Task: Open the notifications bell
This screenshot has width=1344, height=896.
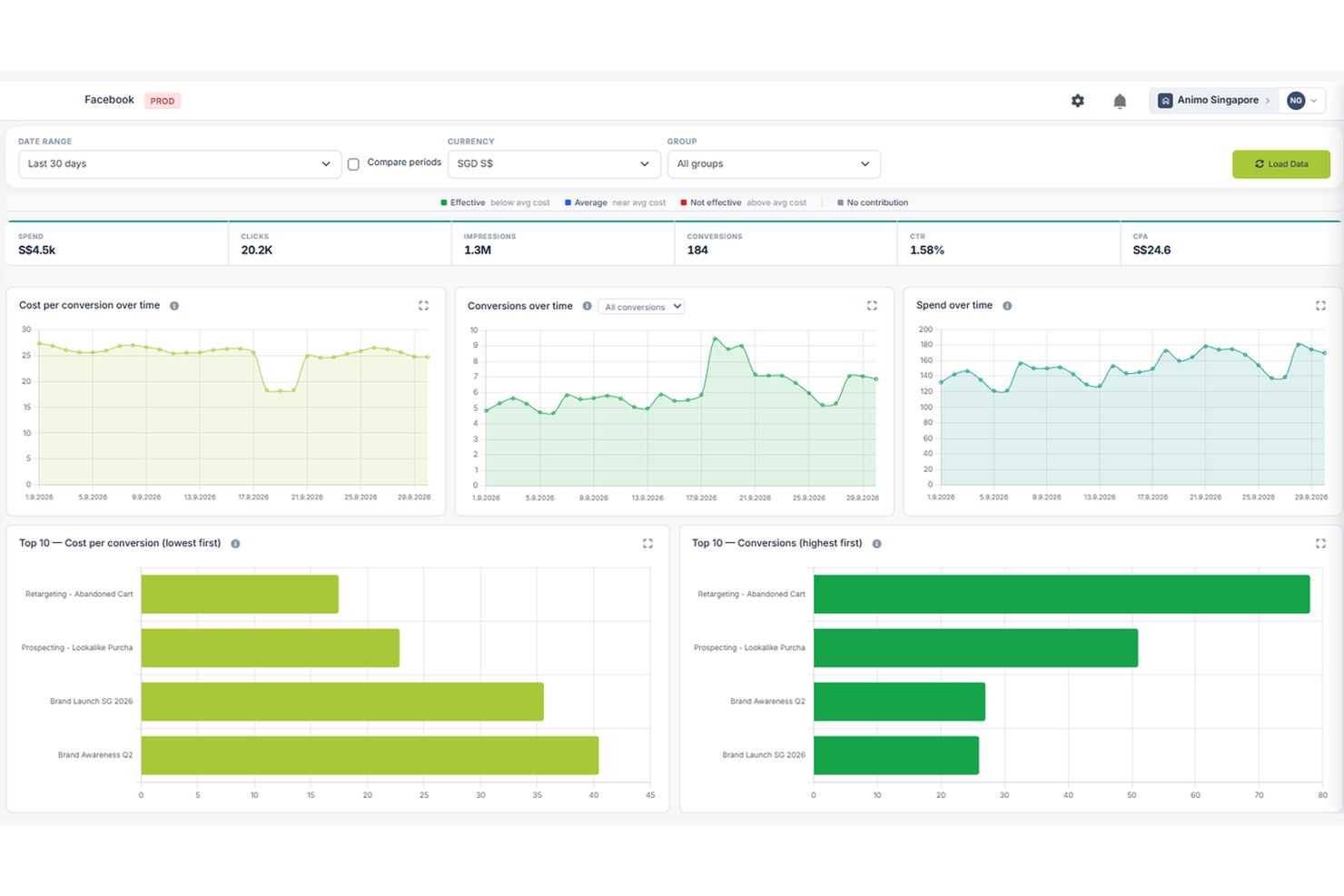Action: [x=1120, y=101]
